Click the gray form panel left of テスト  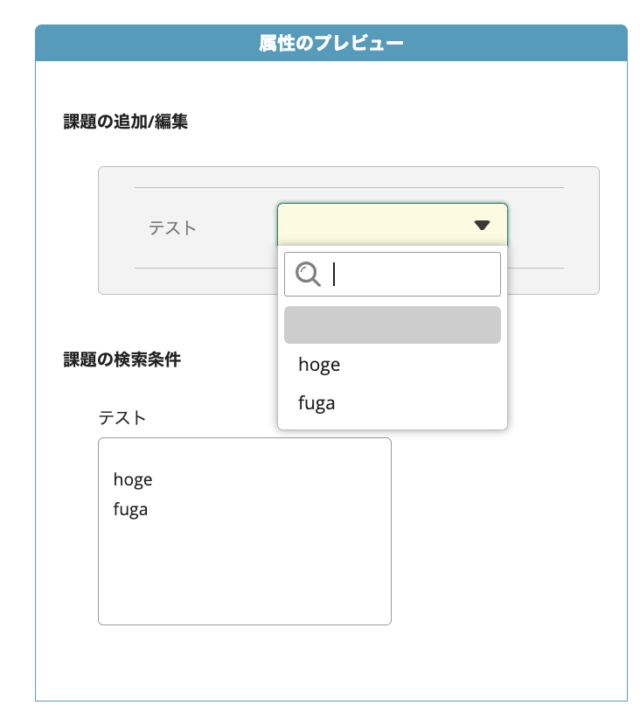click(117, 230)
